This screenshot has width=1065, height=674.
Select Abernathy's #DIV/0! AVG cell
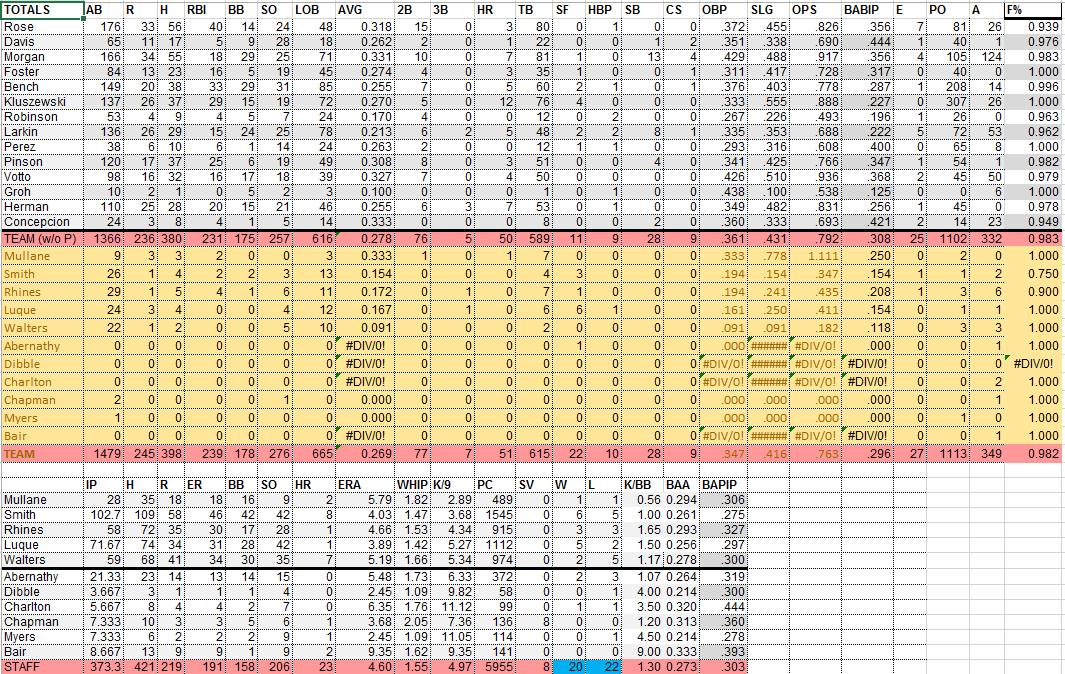tap(365, 346)
